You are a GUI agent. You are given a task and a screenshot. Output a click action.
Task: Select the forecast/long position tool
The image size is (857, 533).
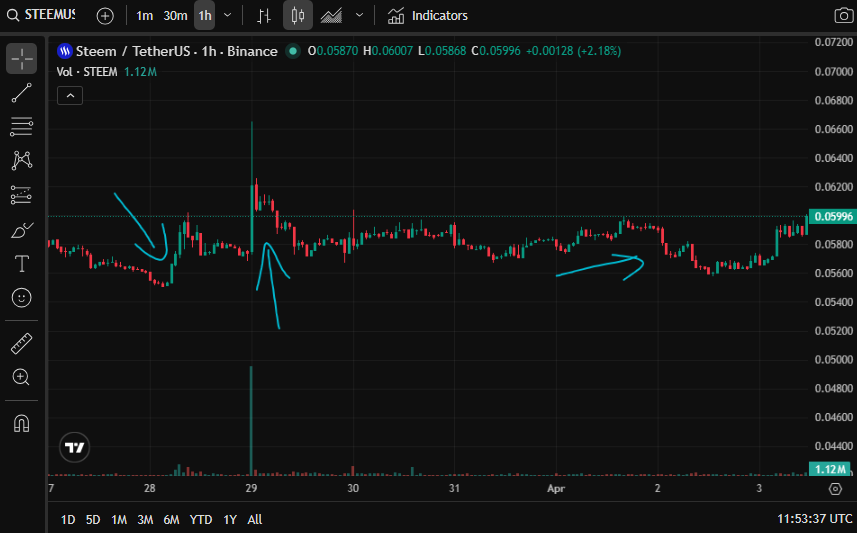pyautogui.click(x=22, y=195)
